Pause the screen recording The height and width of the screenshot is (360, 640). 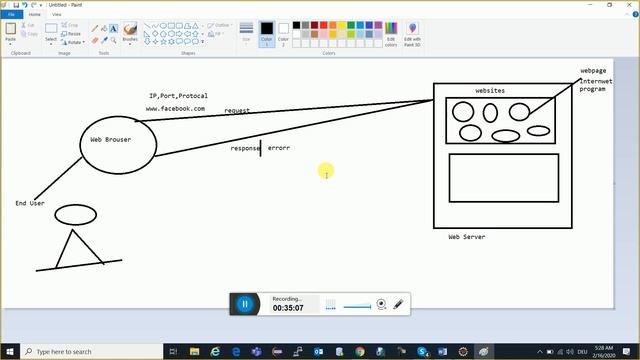coord(245,304)
